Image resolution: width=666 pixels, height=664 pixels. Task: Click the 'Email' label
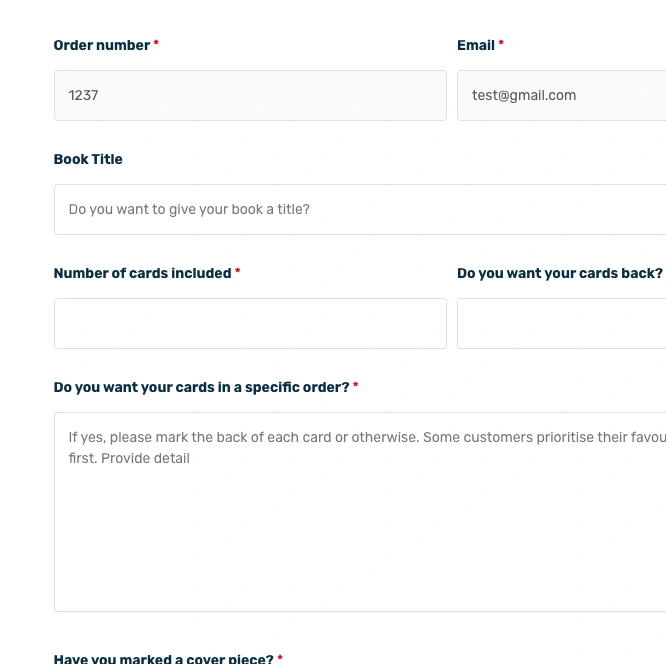point(476,45)
